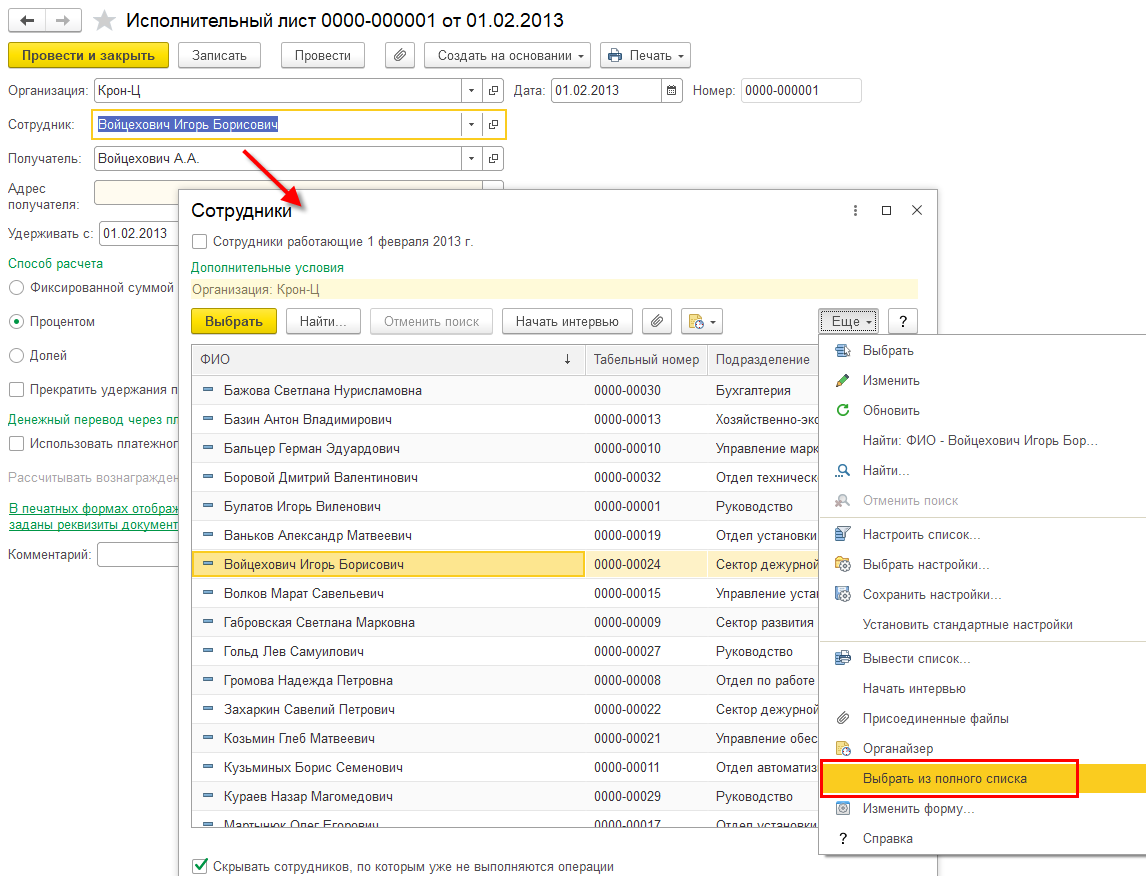Image resolution: width=1146 pixels, height=876 pixels.
Task: Select the Фиксированной суммой radio option
Action: (x=16, y=288)
